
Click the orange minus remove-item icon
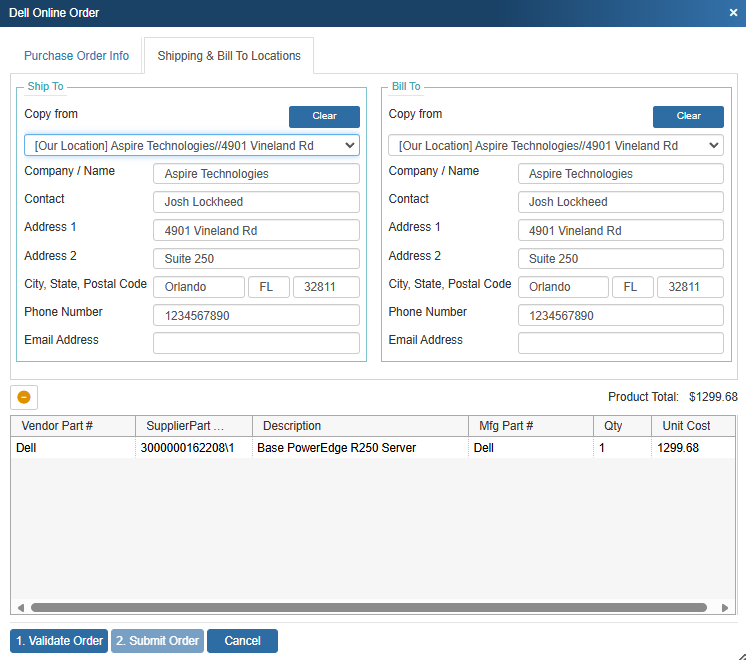(24, 397)
